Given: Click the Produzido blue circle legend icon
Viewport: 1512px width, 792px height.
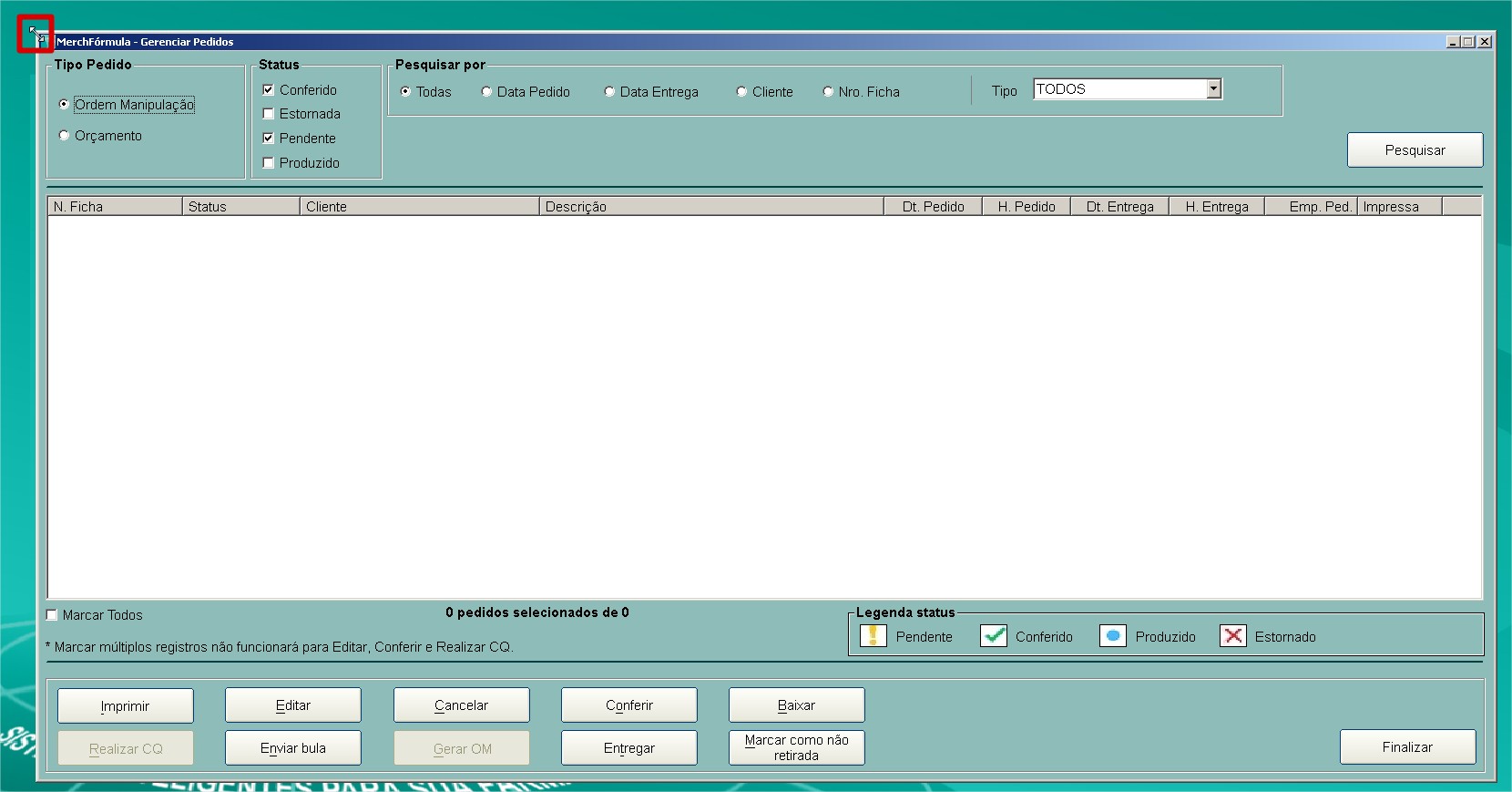Looking at the screenshot, I should click(1112, 635).
